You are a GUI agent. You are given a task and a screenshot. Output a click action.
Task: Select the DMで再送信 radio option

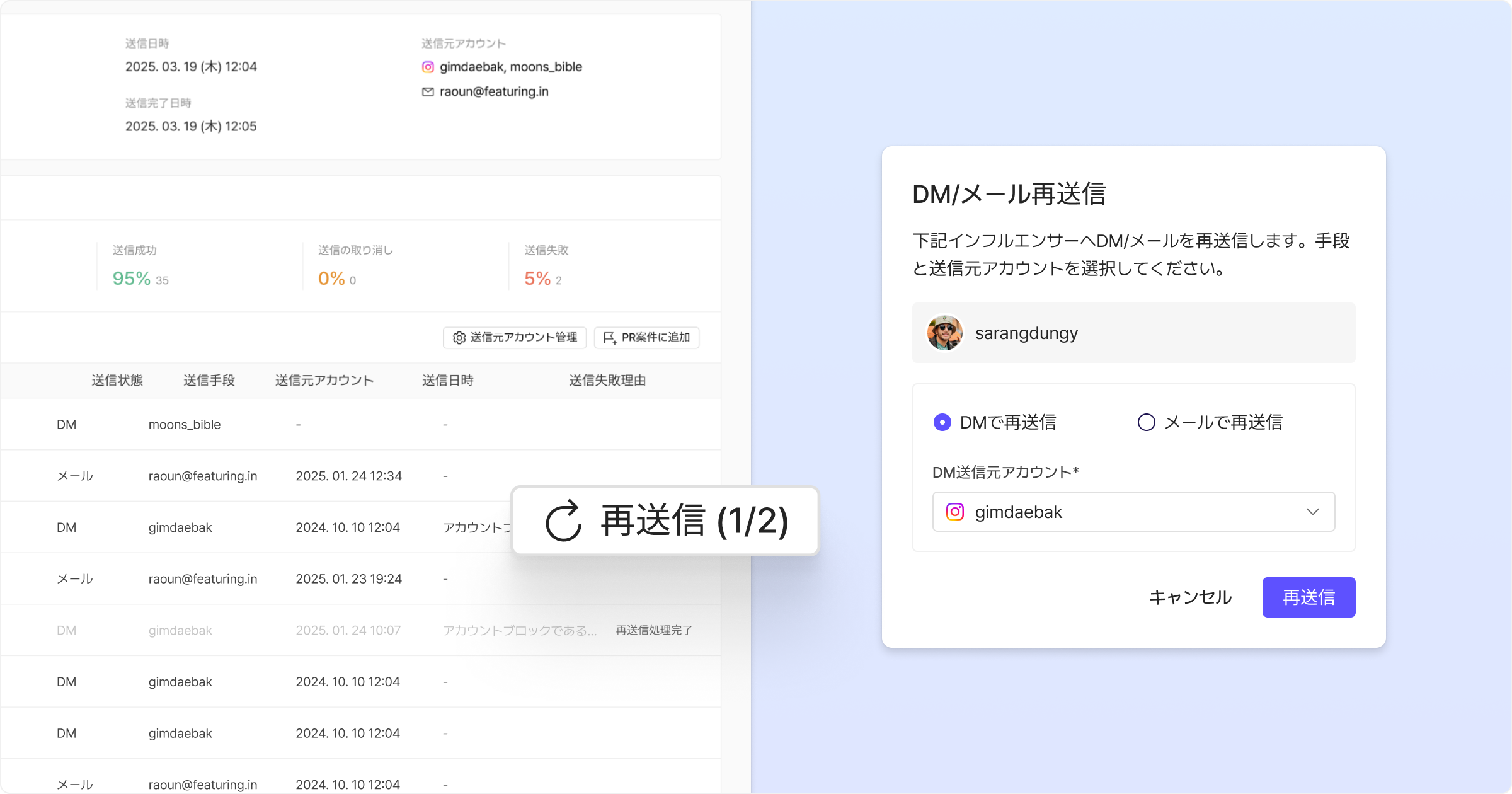(942, 422)
